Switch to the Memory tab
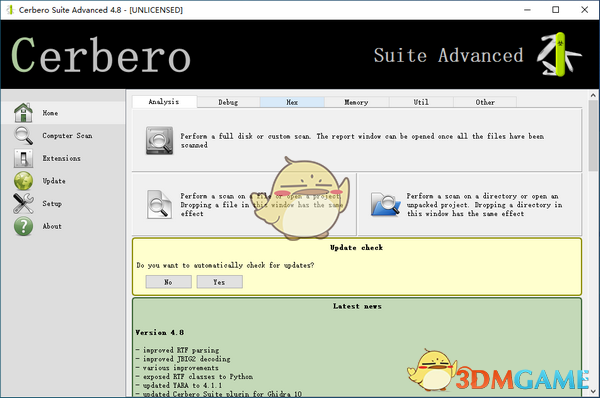 pyautogui.click(x=357, y=102)
